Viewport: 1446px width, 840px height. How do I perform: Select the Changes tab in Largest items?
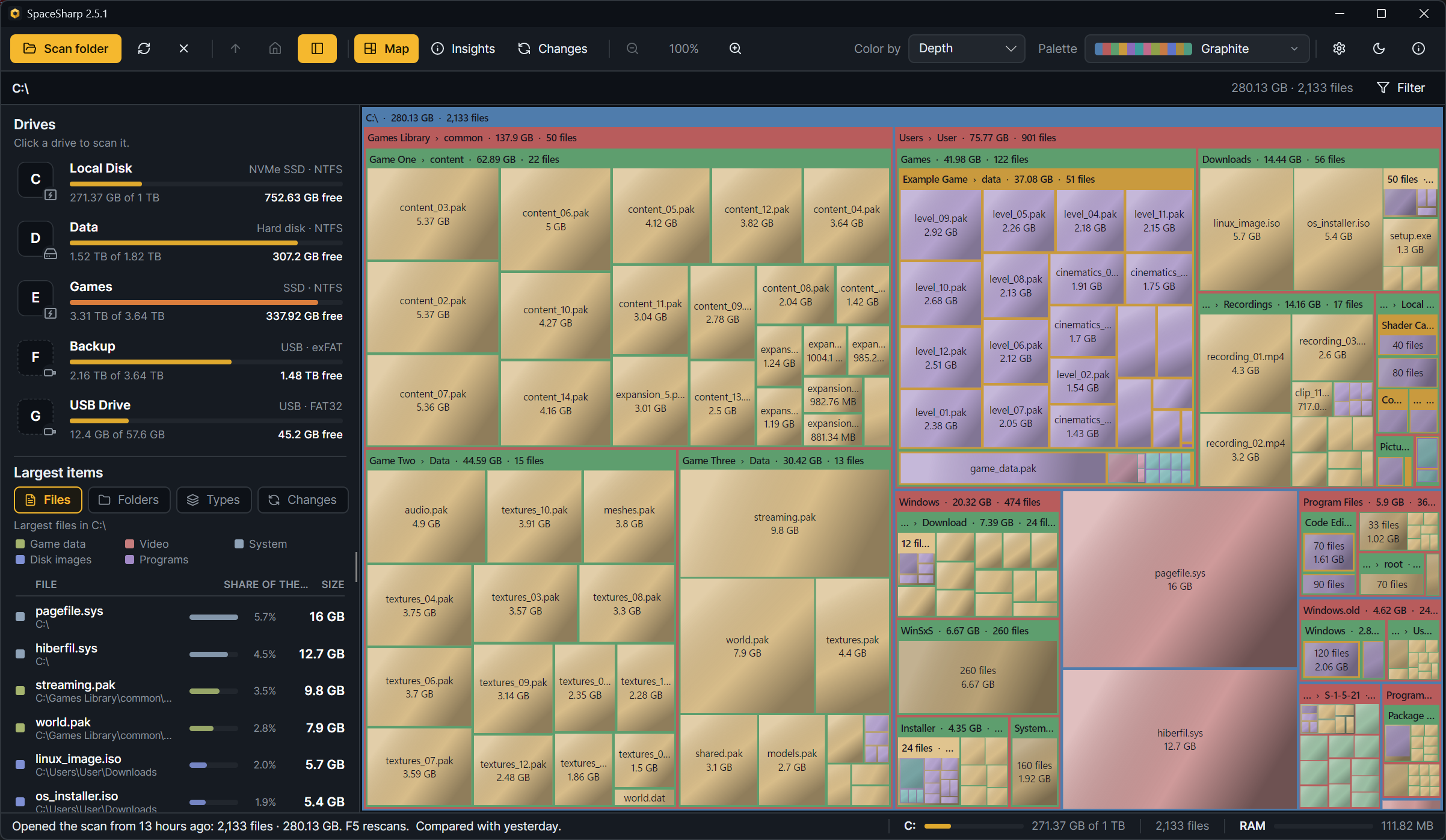(x=303, y=500)
